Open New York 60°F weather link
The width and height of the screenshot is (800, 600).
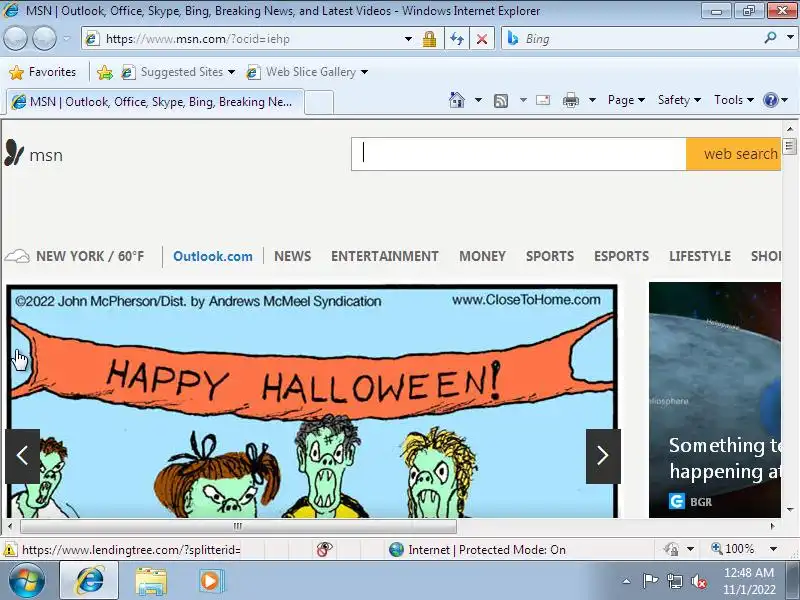pyautogui.click(x=74, y=256)
